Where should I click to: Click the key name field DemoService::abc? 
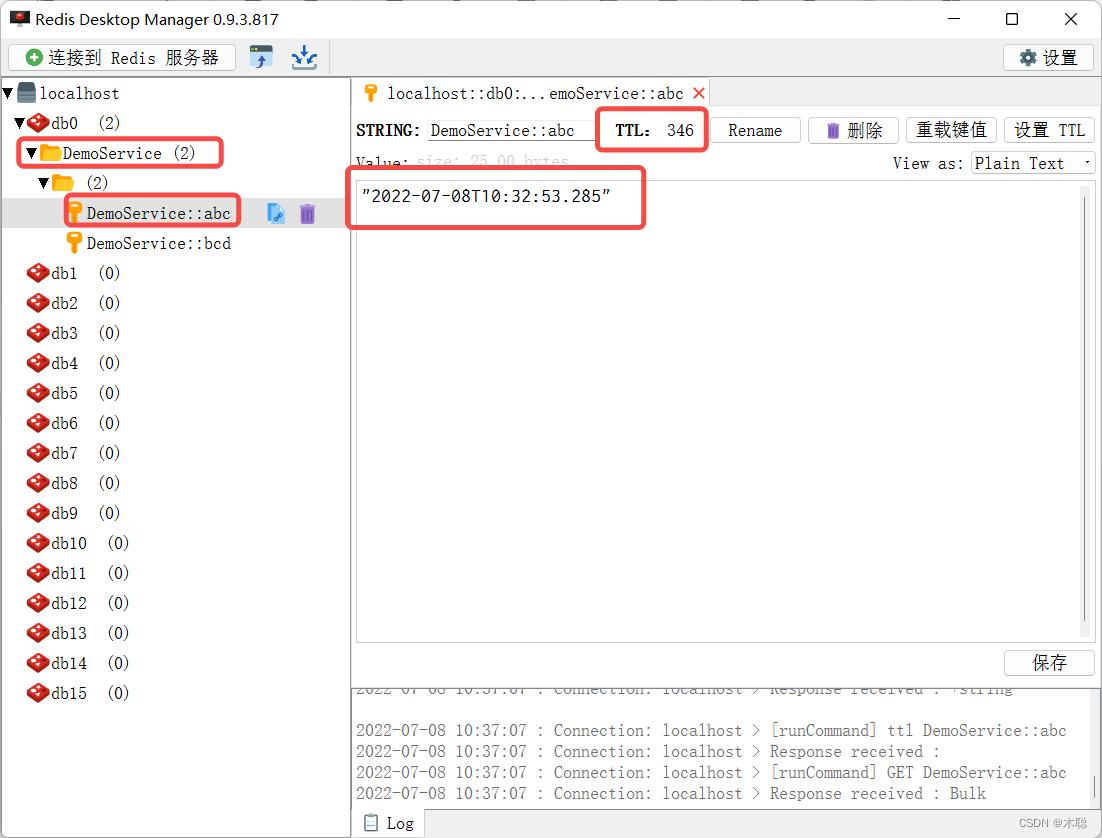coord(512,131)
